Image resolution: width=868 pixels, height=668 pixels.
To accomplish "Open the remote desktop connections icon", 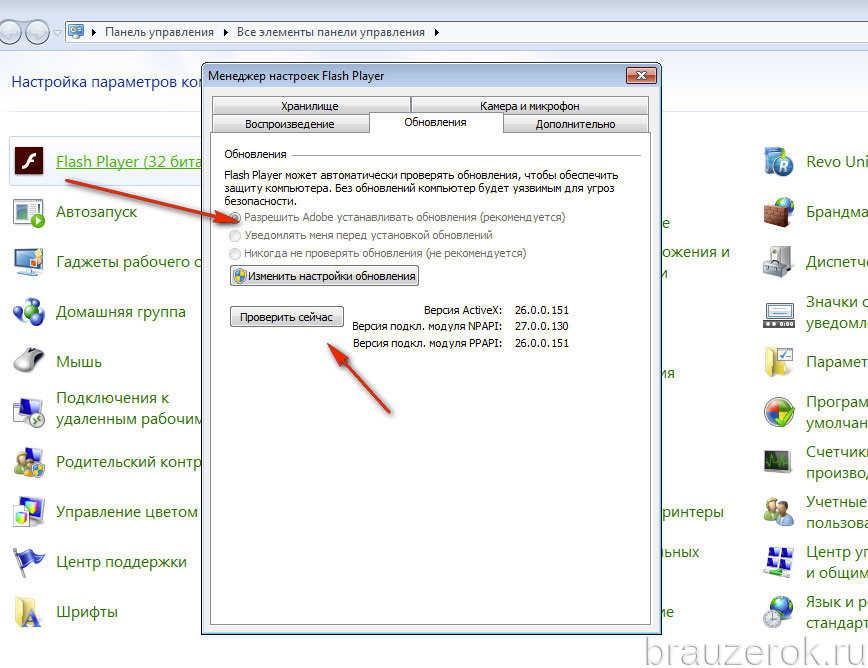I will click(29, 412).
